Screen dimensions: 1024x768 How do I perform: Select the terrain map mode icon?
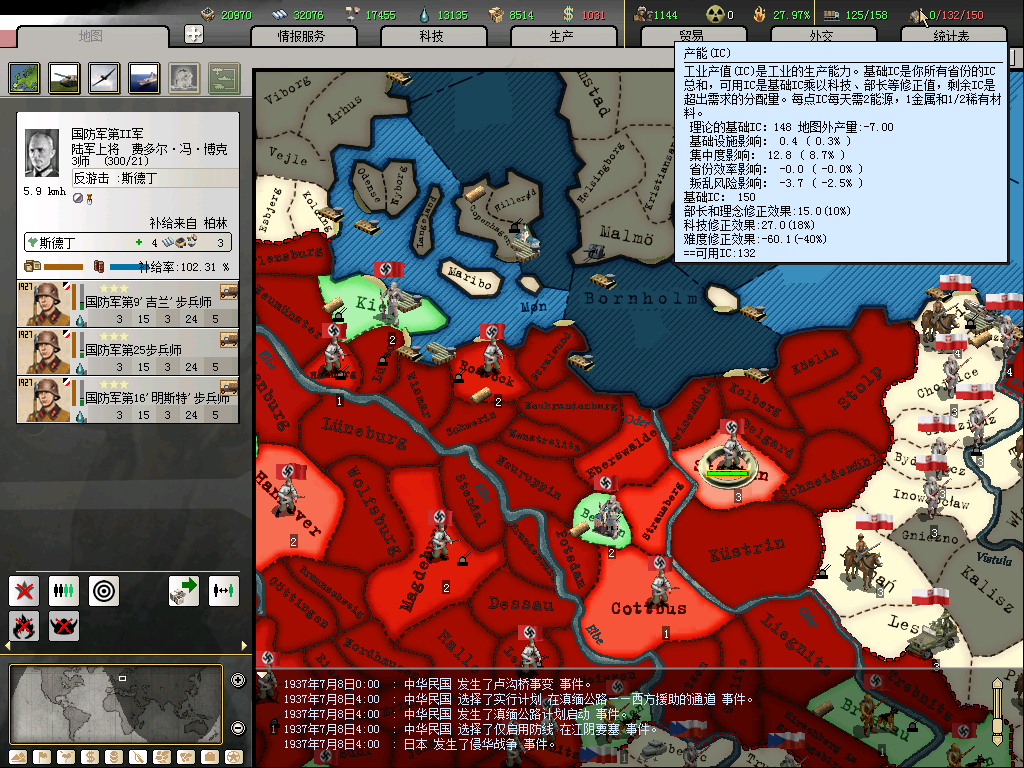(x=25, y=78)
